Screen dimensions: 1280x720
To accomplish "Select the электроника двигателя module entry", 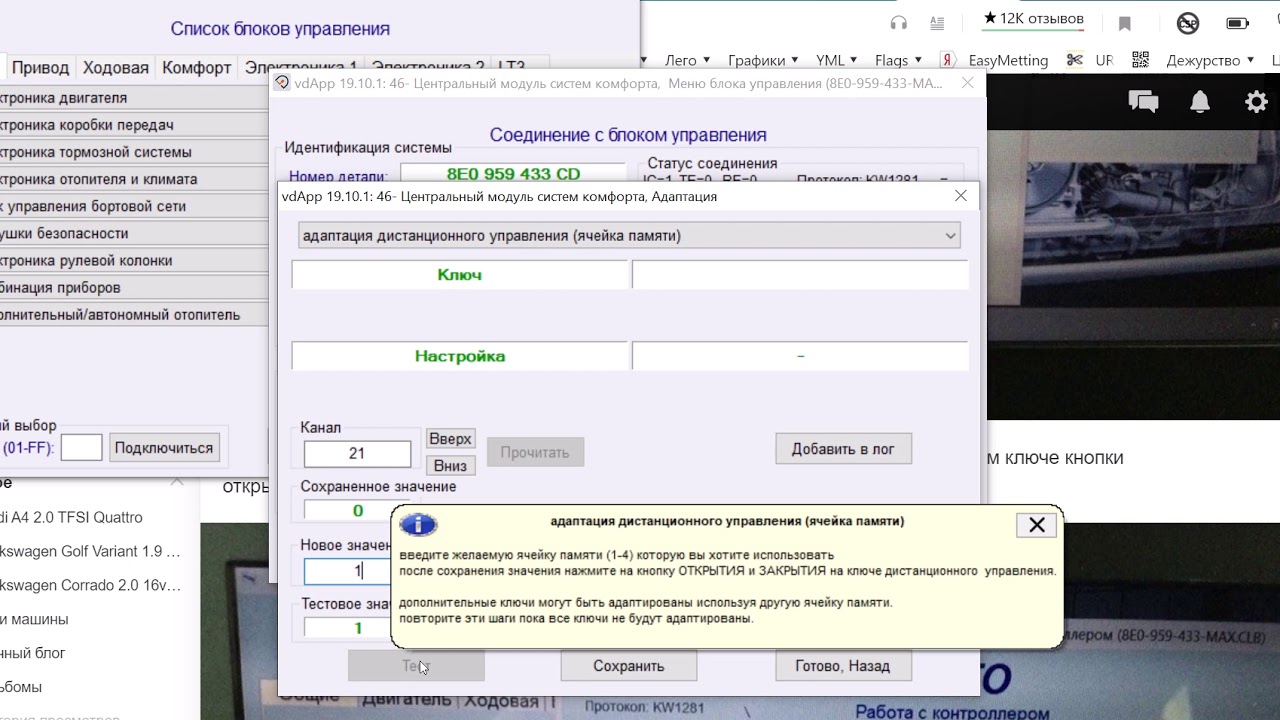I will click(x=134, y=98).
